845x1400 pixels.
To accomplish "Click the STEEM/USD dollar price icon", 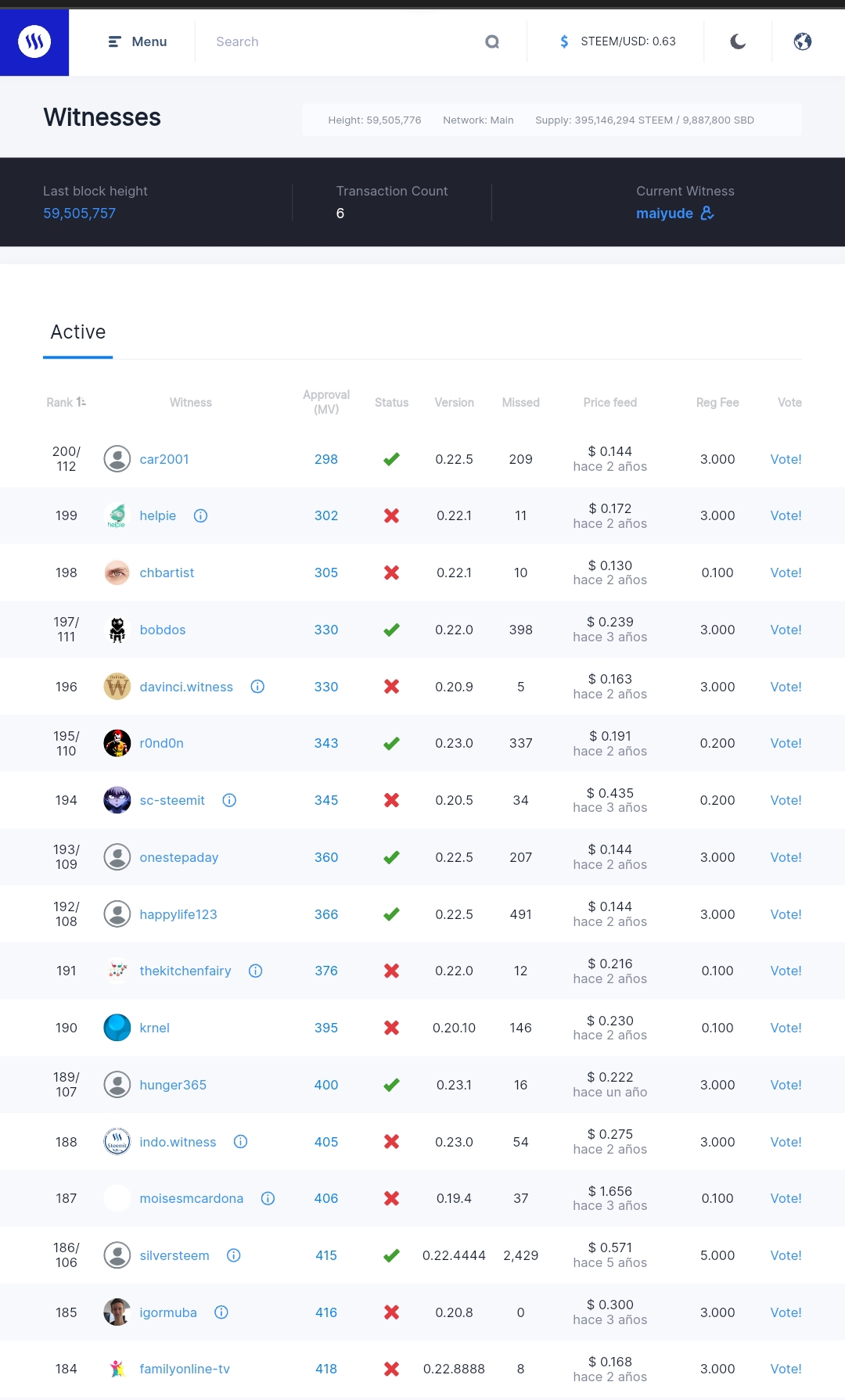I will (x=564, y=41).
